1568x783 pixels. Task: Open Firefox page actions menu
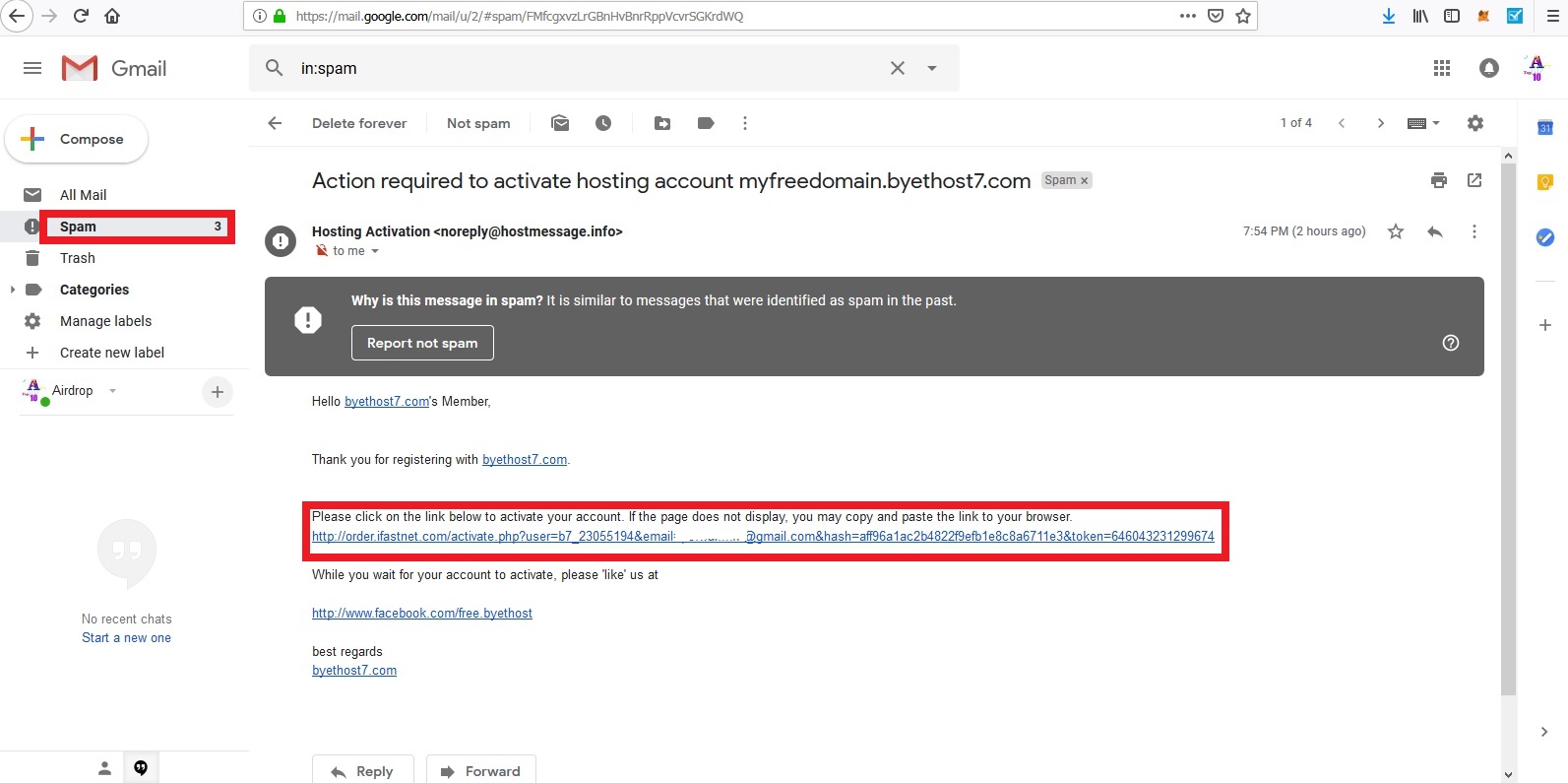[1188, 16]
